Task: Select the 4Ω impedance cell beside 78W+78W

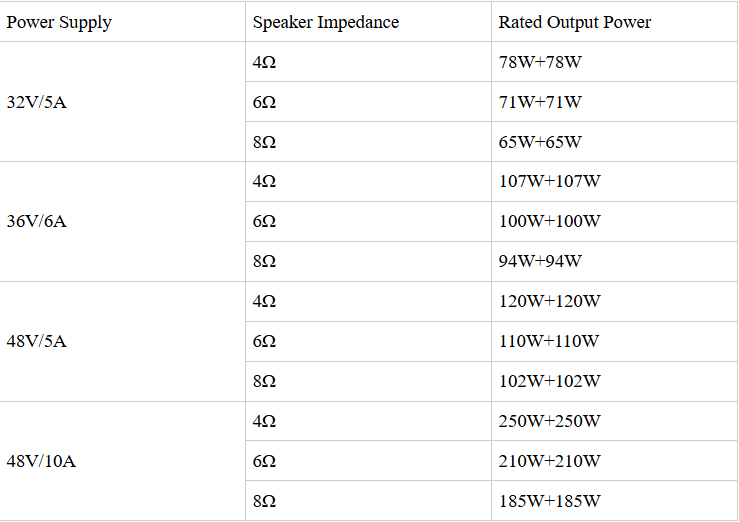Action: (264, 62)
